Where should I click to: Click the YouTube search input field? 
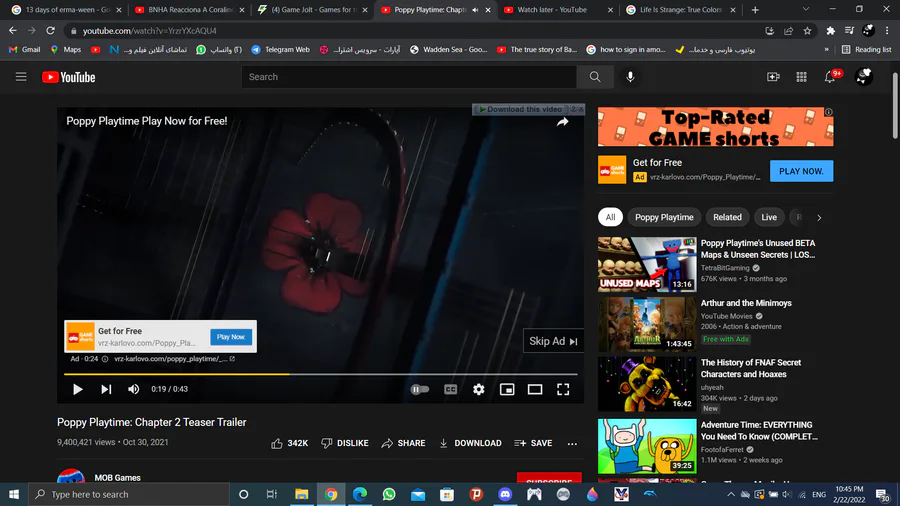coord(409,77)
